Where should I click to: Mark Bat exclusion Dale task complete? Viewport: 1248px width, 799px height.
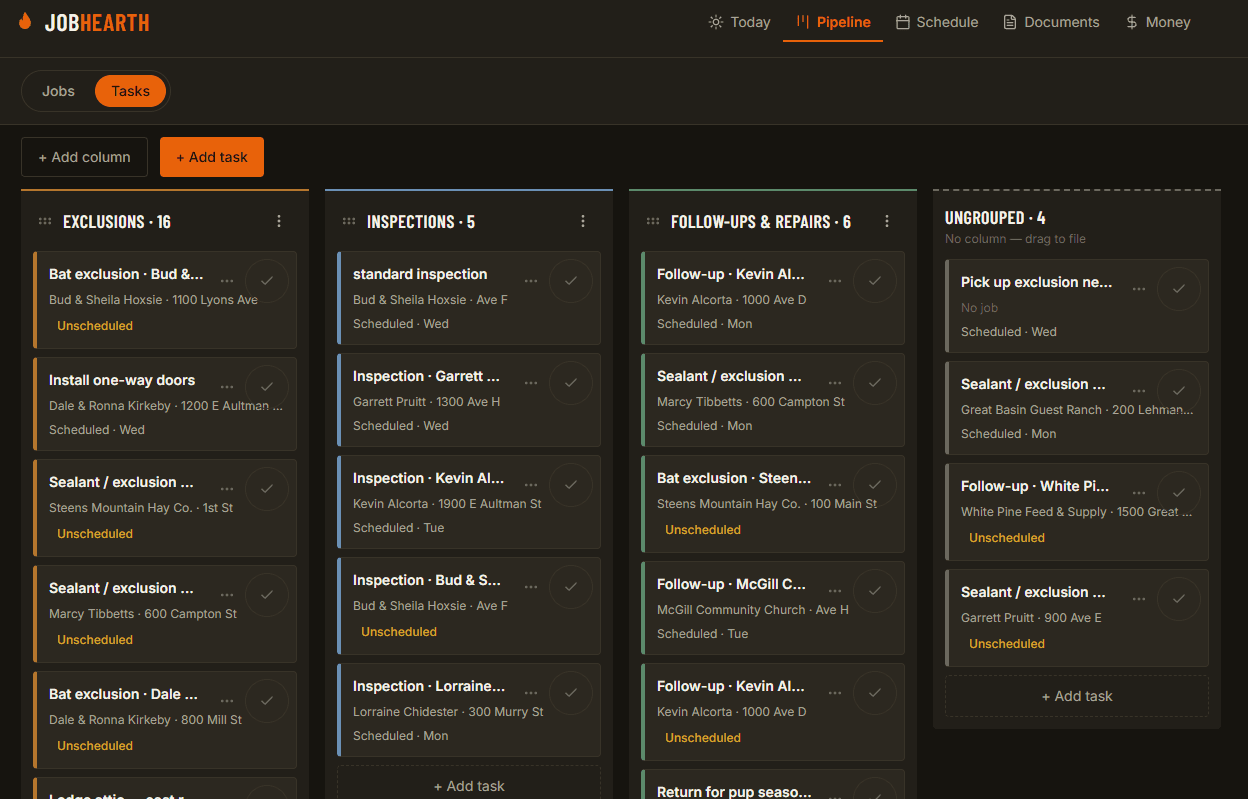point(267,701)
